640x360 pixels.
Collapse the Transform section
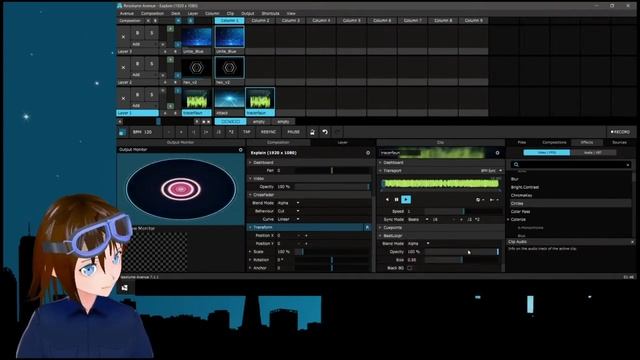(250, 227)
